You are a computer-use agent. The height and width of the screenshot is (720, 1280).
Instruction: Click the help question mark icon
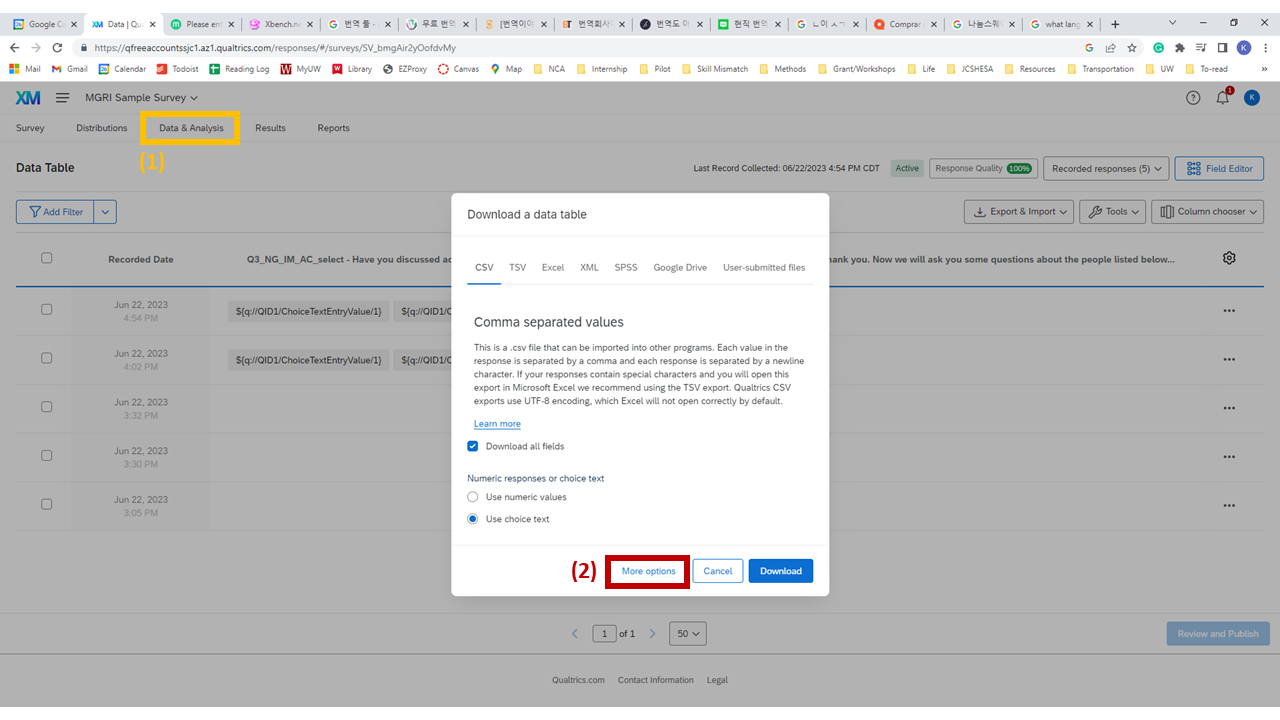tap(1193, 97)
